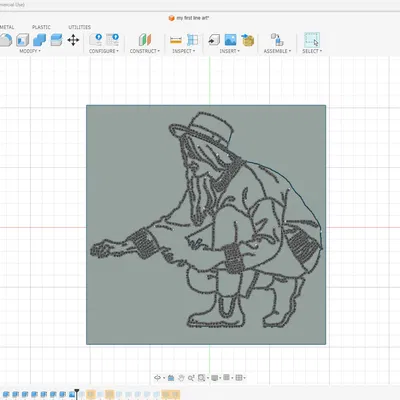Open the Display Settings monitor icon
The width and height of the screenshot is (400, 400).
[215, 378]
